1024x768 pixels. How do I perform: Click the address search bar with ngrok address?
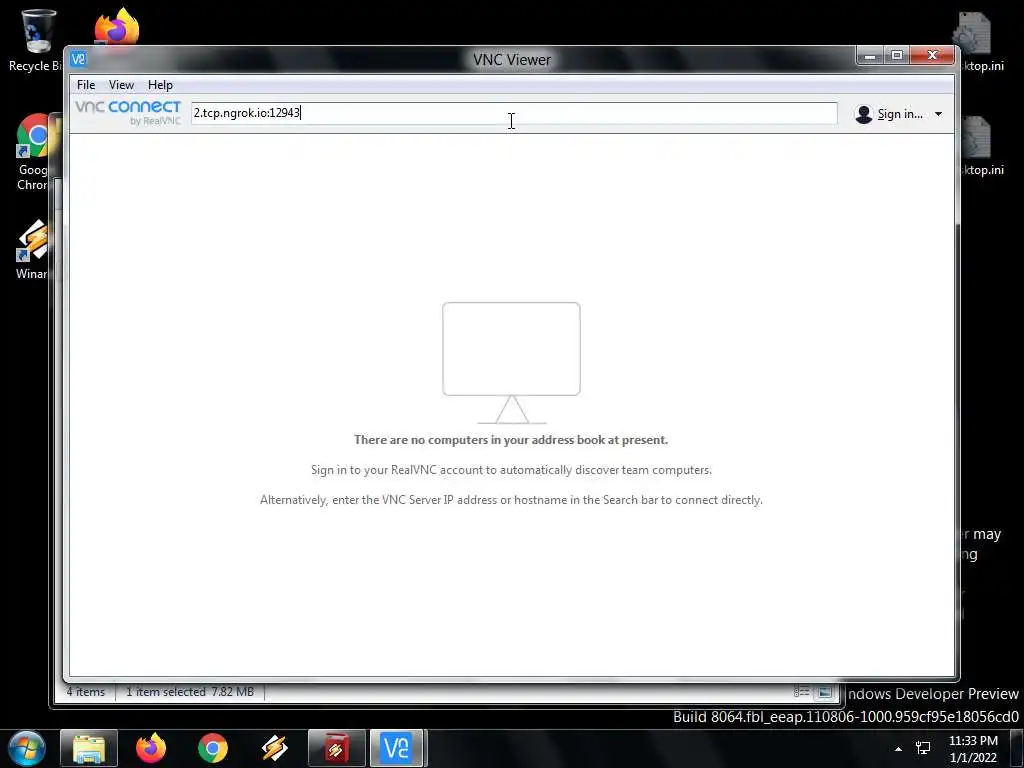pos(514,113)
